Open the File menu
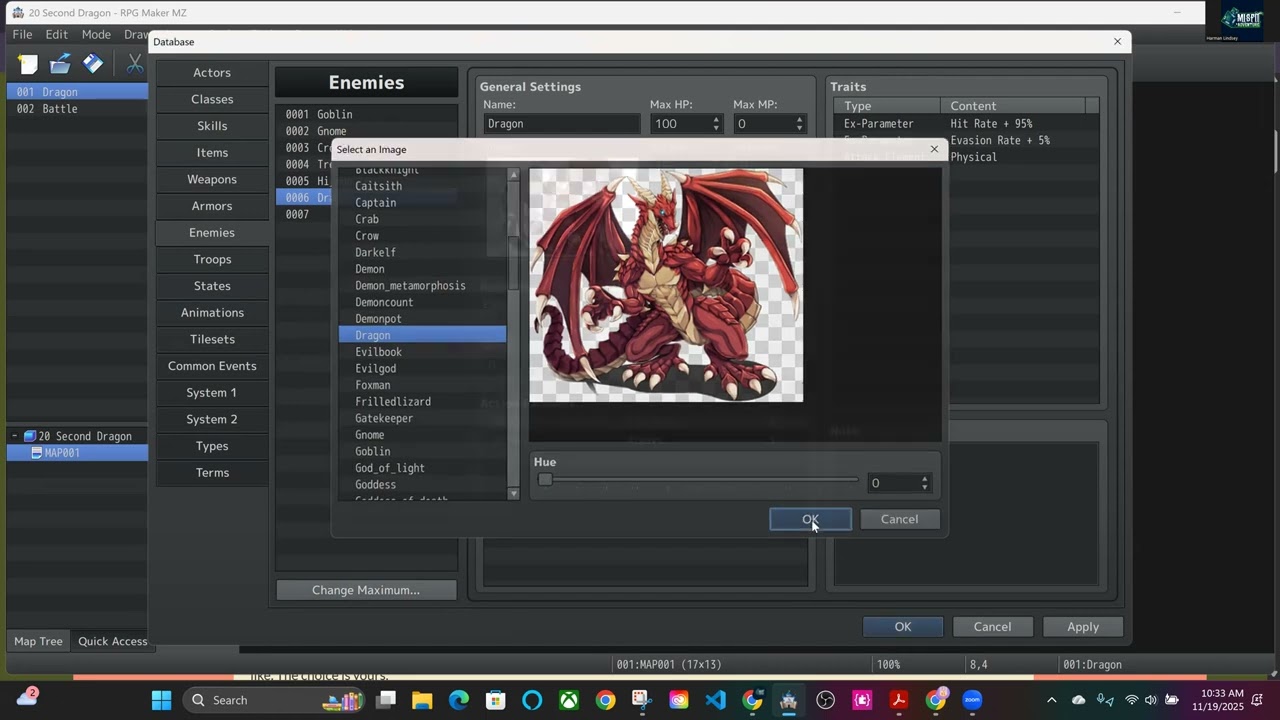The width and height of the screenshot is (1280, 720). pos(22,34)
